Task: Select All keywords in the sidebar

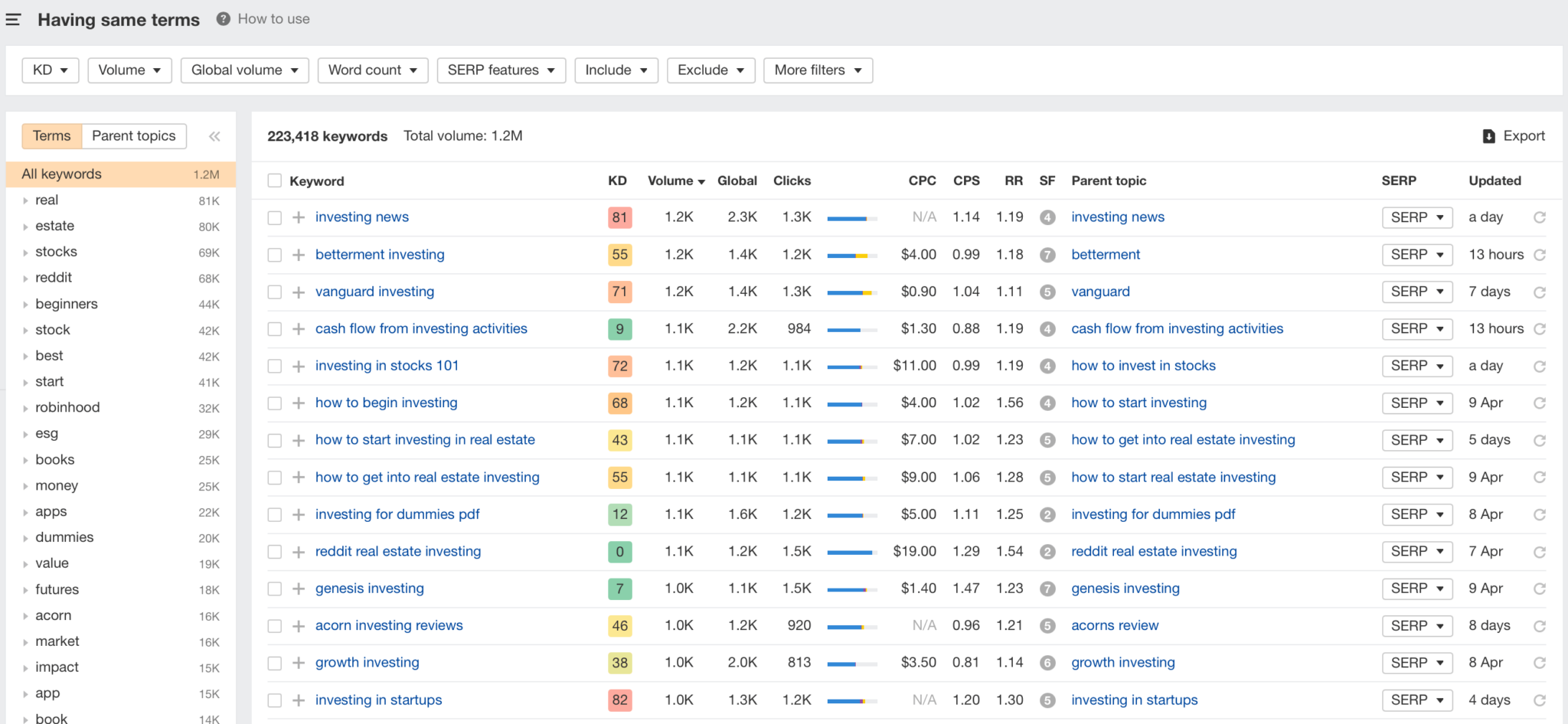Action: [121, 174]
